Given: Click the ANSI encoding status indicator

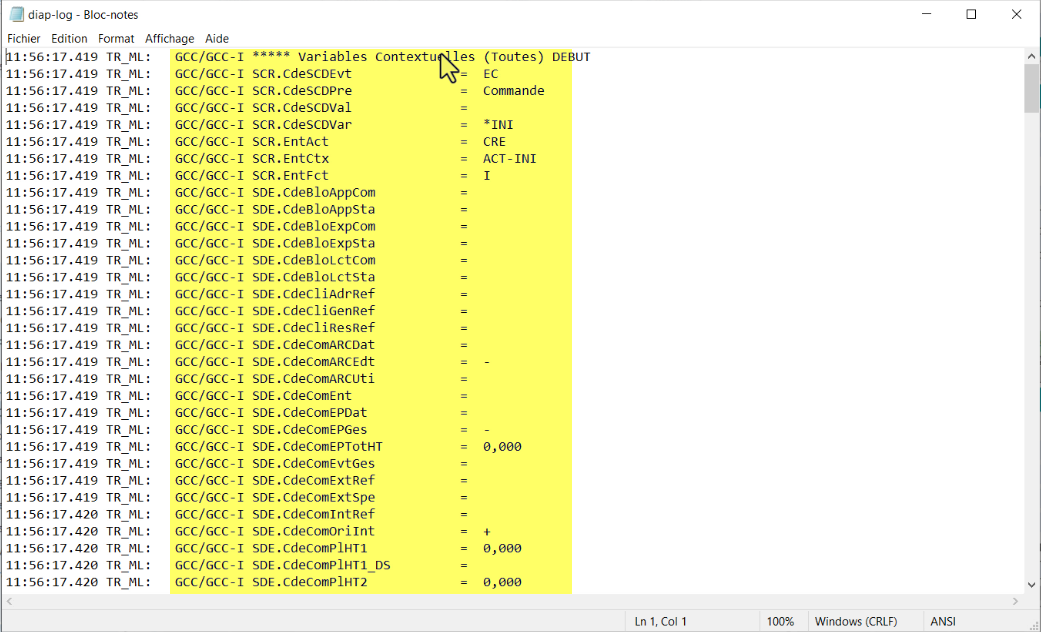Looking at the screenshot, I should (x=943, y=621).
